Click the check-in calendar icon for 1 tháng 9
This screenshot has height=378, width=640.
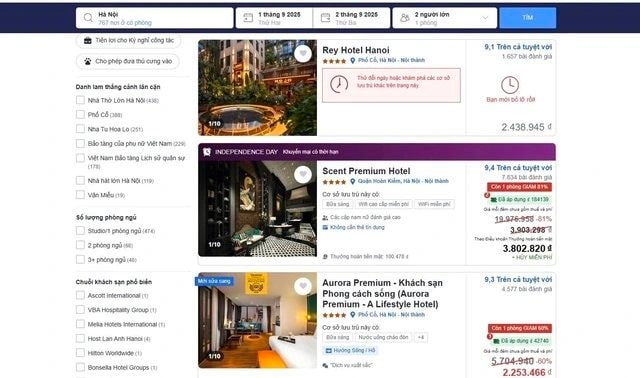click(x=248, y=18)
